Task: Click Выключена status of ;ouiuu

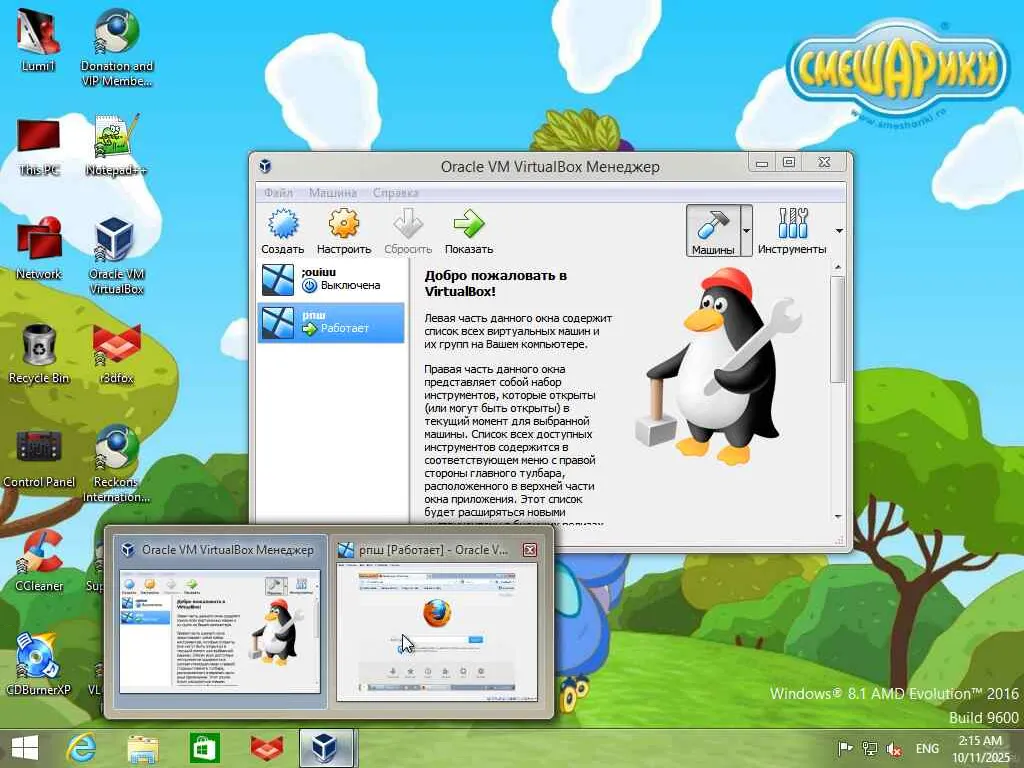Action: [x=342, y=285]
